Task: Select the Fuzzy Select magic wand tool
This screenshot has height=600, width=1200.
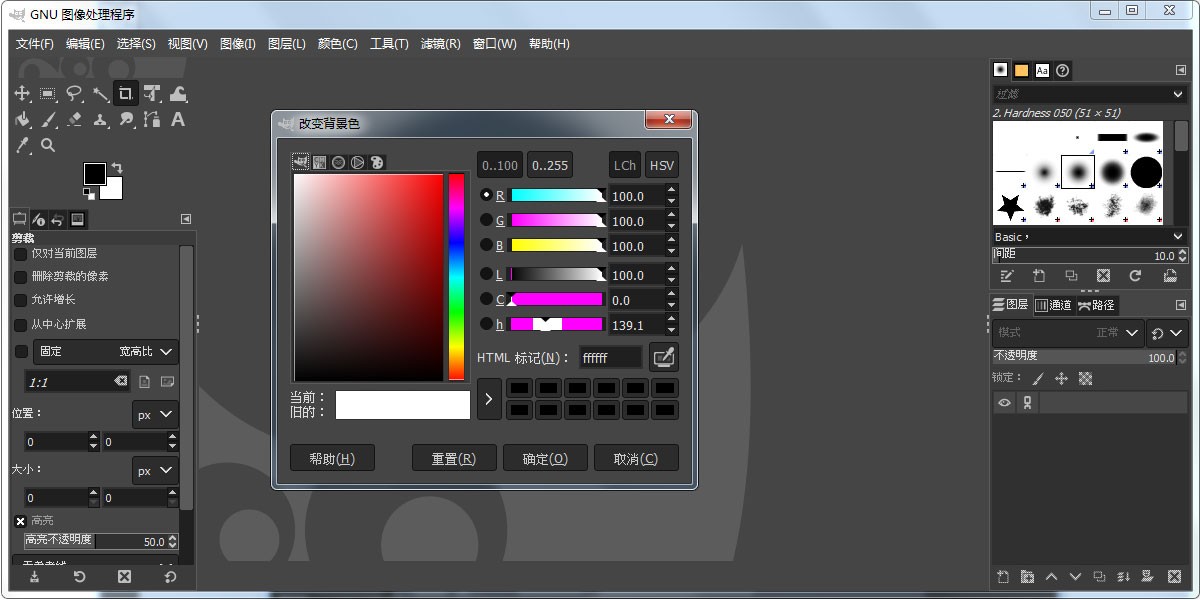Action: click(100, 93)
